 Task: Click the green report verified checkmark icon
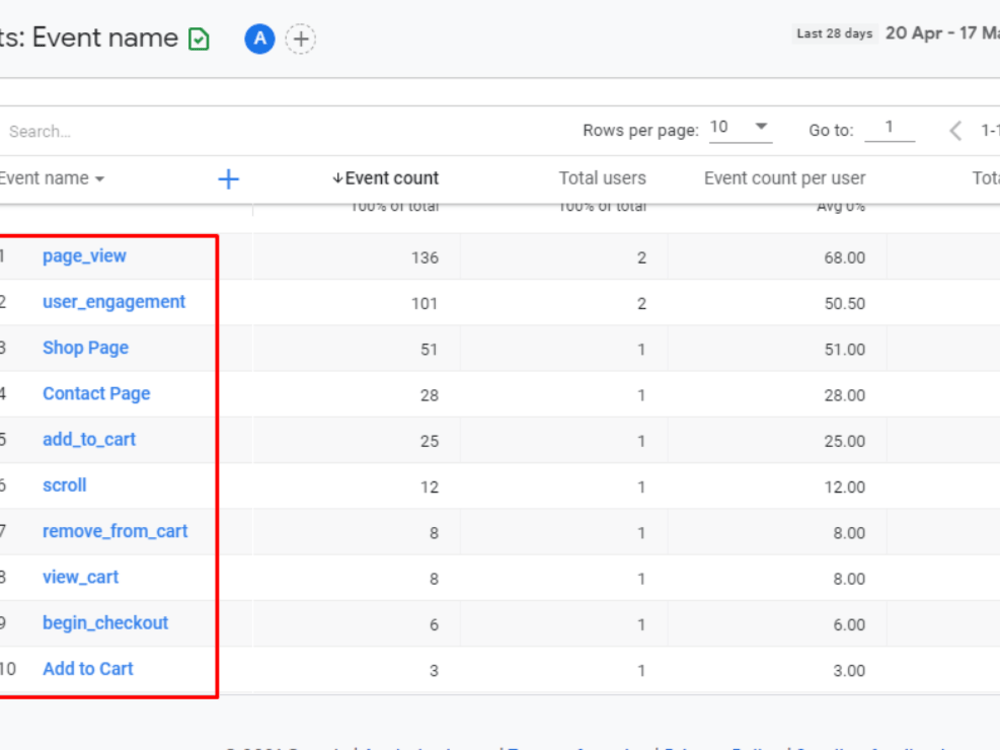point(199,39)
